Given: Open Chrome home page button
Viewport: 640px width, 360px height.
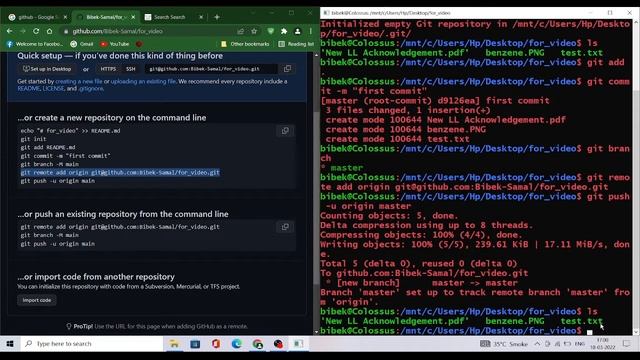Looking at the screenshot, I should point(49,31).
